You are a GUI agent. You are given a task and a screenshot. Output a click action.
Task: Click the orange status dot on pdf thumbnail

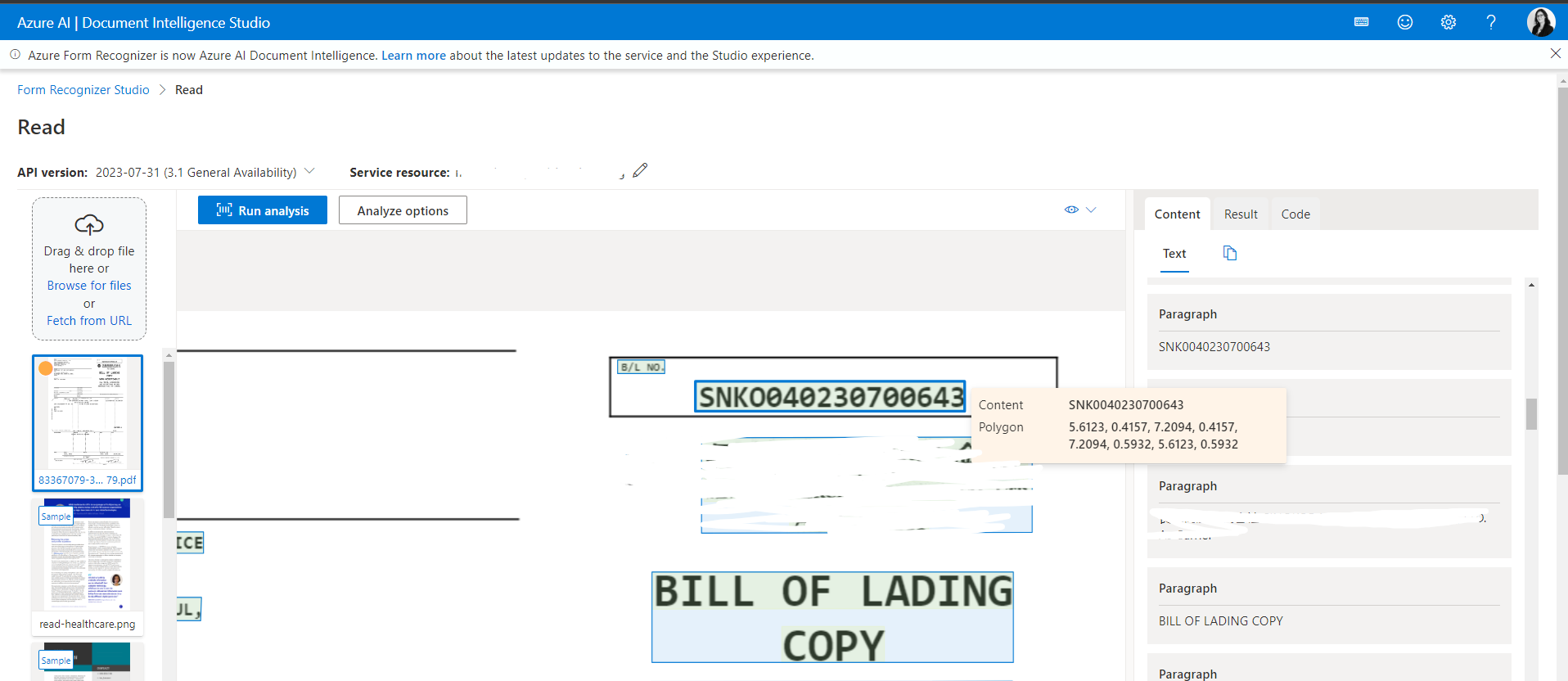46,368
